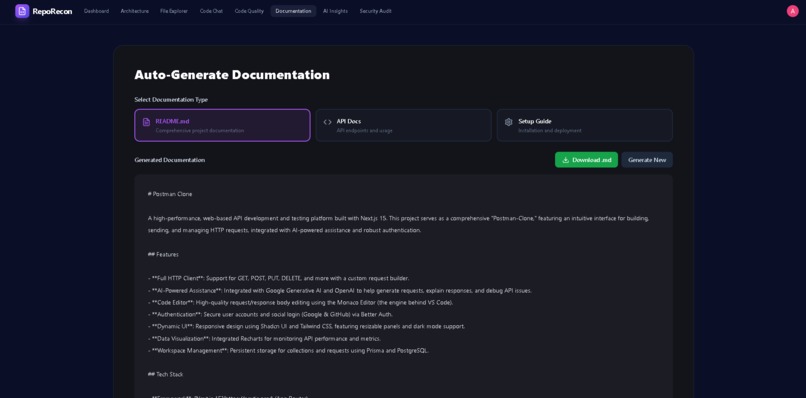Viewport: 806px width, 398px height.
Task: Click 'API endpoints and usage' subtitle
Action: [x=364, y=131]
